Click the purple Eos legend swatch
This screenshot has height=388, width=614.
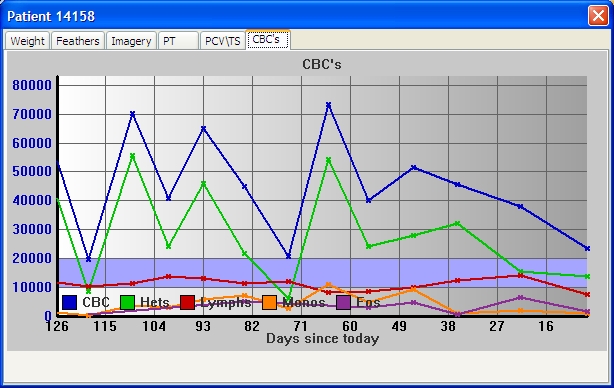[x=343, y=302]
